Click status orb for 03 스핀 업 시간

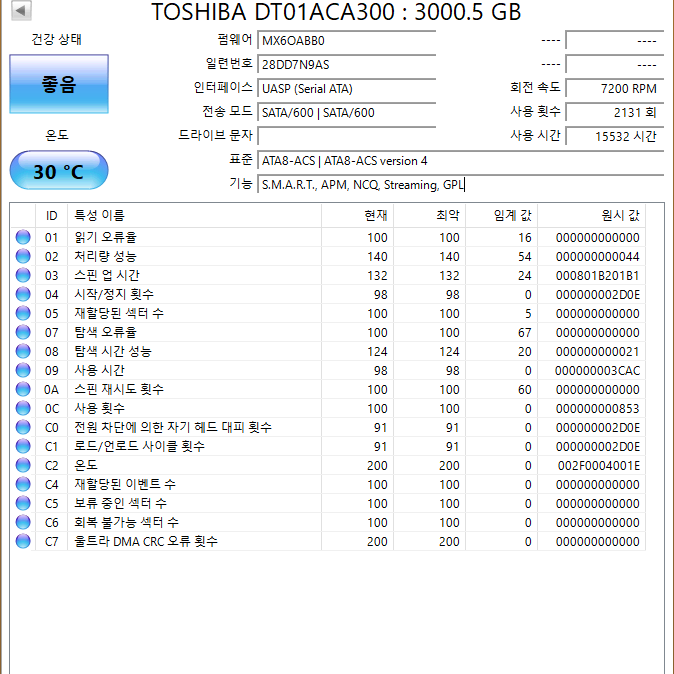(x=23, y=275)
